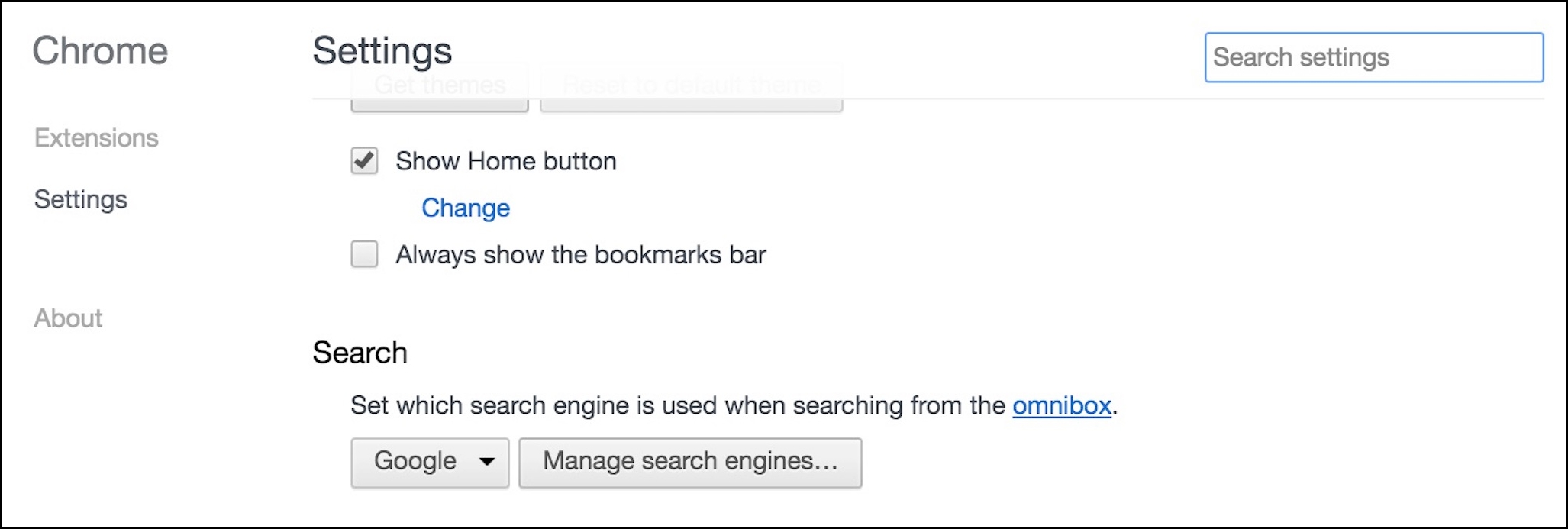Click the blue Change link
1568x529 pixels.
point(466,208)
